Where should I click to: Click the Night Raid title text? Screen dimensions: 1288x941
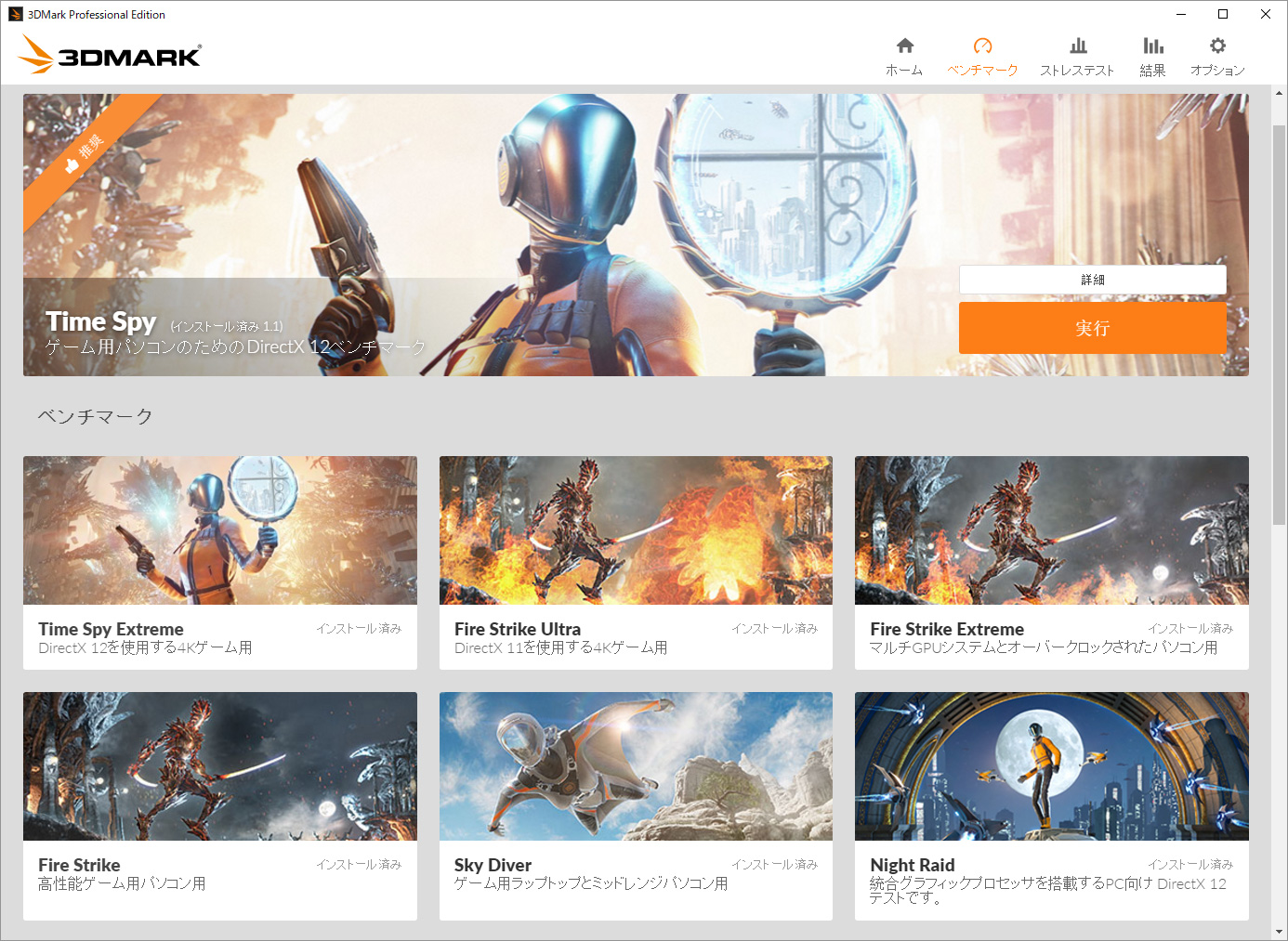coord(913,865)
